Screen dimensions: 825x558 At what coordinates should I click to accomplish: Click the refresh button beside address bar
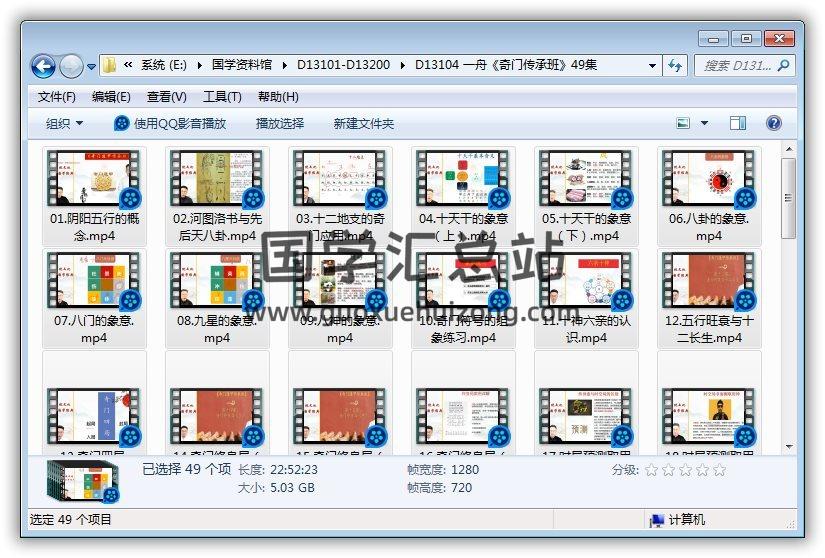(x=675, y=66)
